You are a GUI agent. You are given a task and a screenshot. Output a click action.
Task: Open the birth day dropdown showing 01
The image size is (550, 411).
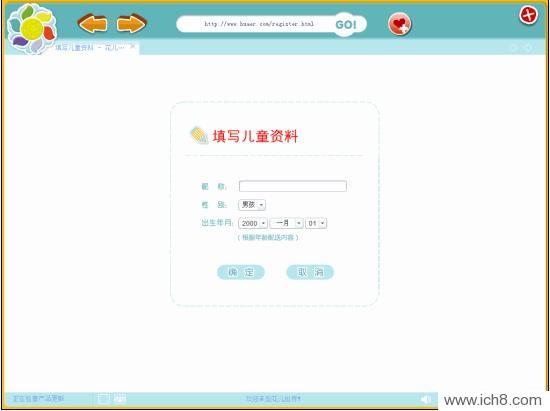click(x=316, y=223)
